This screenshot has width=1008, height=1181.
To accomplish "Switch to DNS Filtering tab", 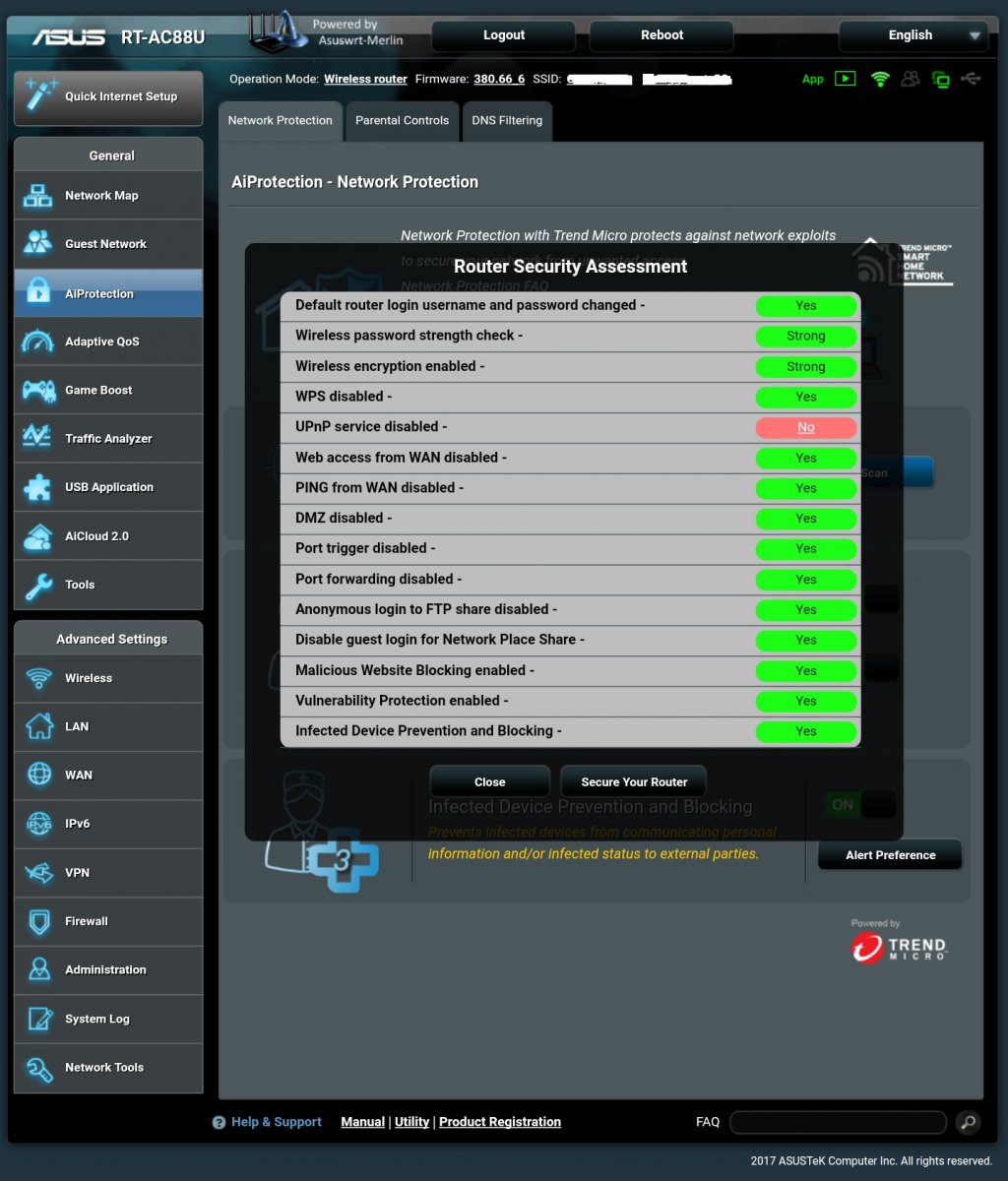I will pyautogui.click(x=507, y=121).
